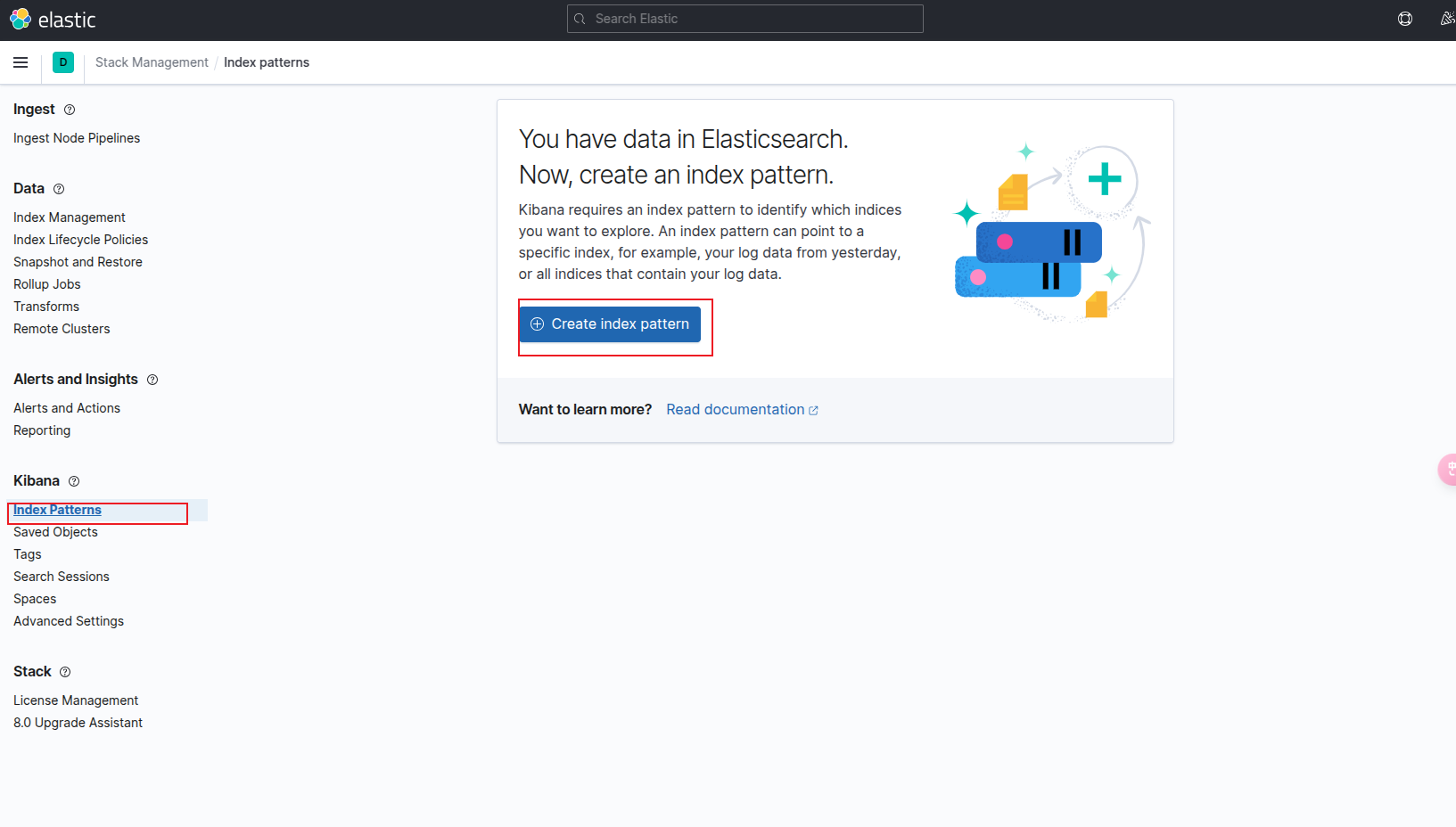Open Advanced Settings
Image resolution: width=1456 pixels, height=827 pixels.
click(69, 621)
